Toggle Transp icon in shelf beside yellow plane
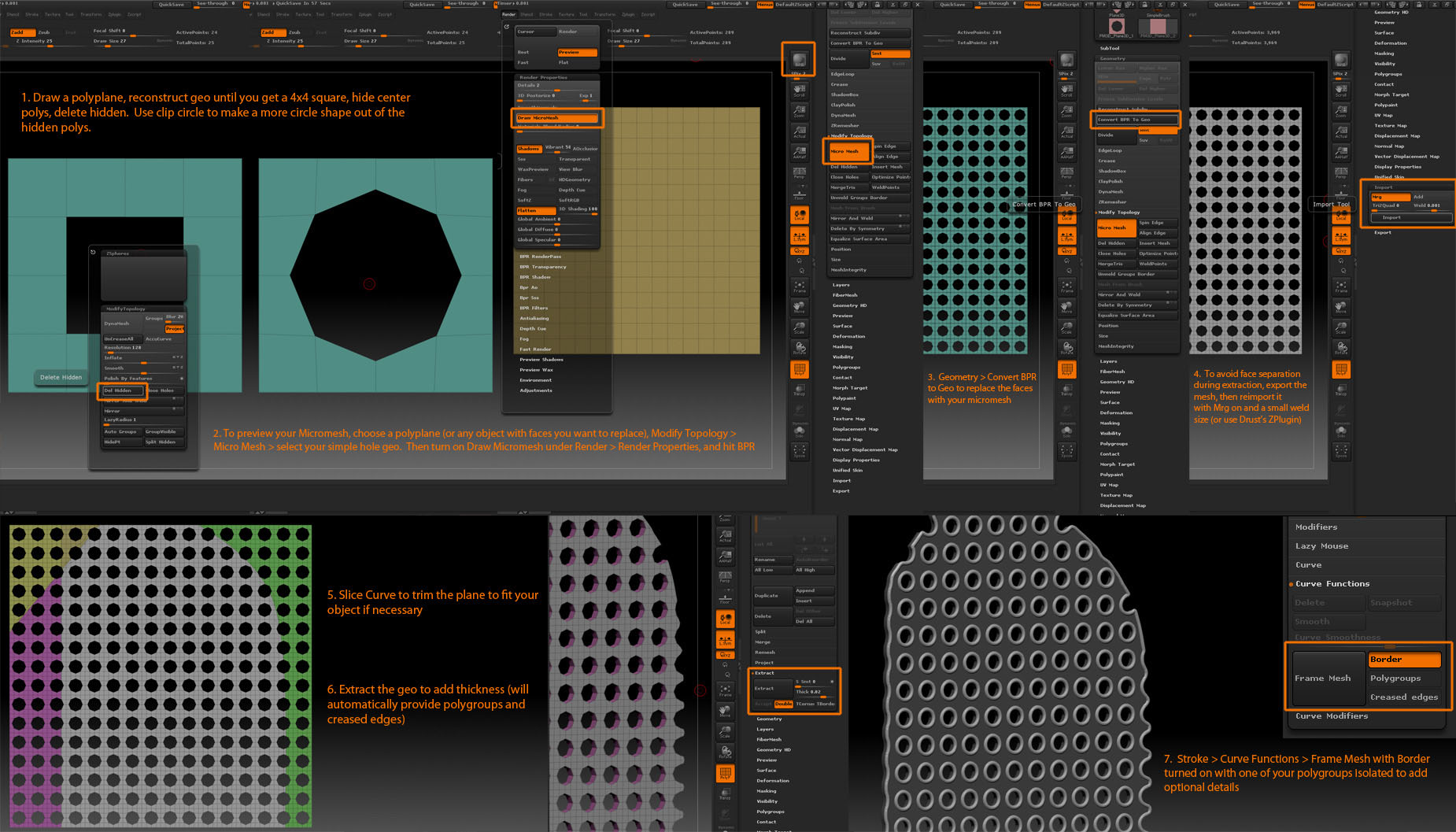Image resolution: width=1456 pixels, height=832 pixels. [x=799, y=390]
